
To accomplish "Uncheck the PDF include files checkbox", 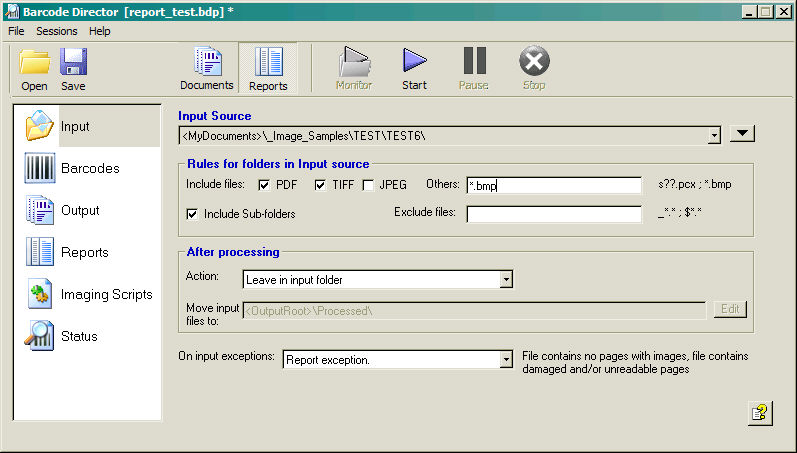I will [x=264, y=185].
